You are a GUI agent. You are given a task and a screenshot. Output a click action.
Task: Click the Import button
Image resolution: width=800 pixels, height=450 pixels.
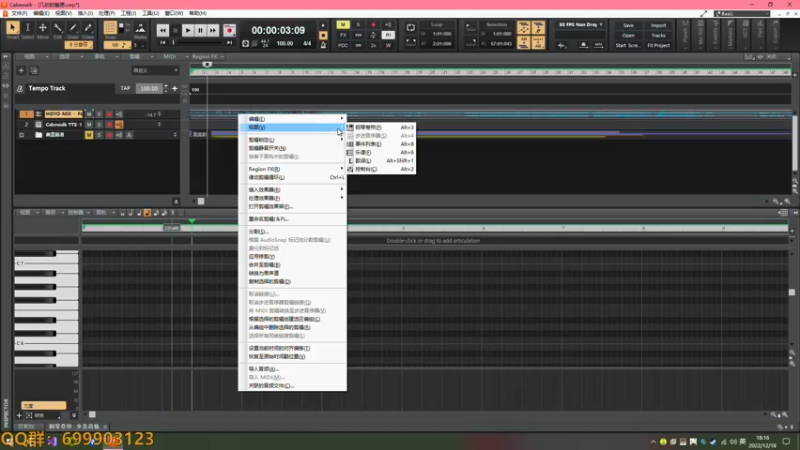tap(658, 26)
